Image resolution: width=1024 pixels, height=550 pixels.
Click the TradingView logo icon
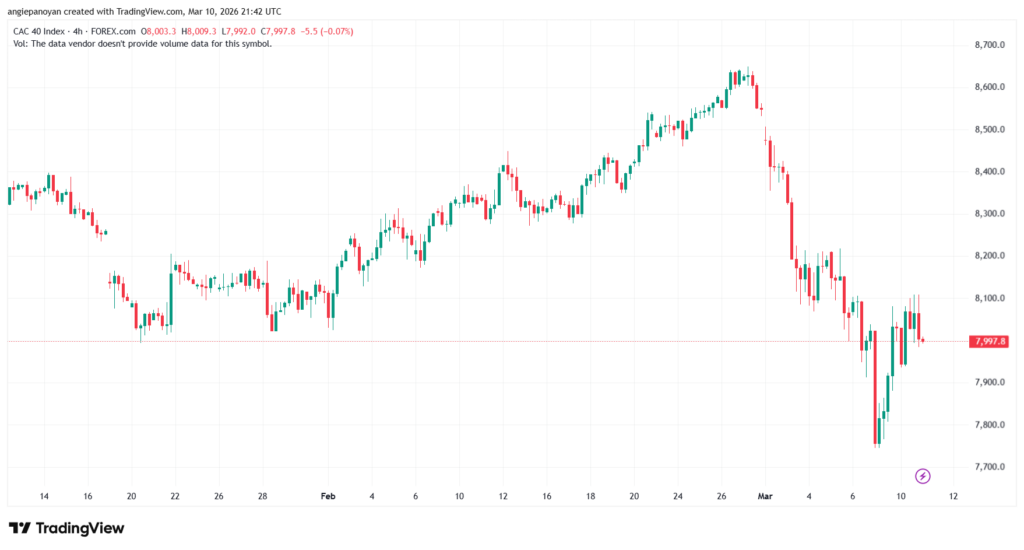[19, 528]
